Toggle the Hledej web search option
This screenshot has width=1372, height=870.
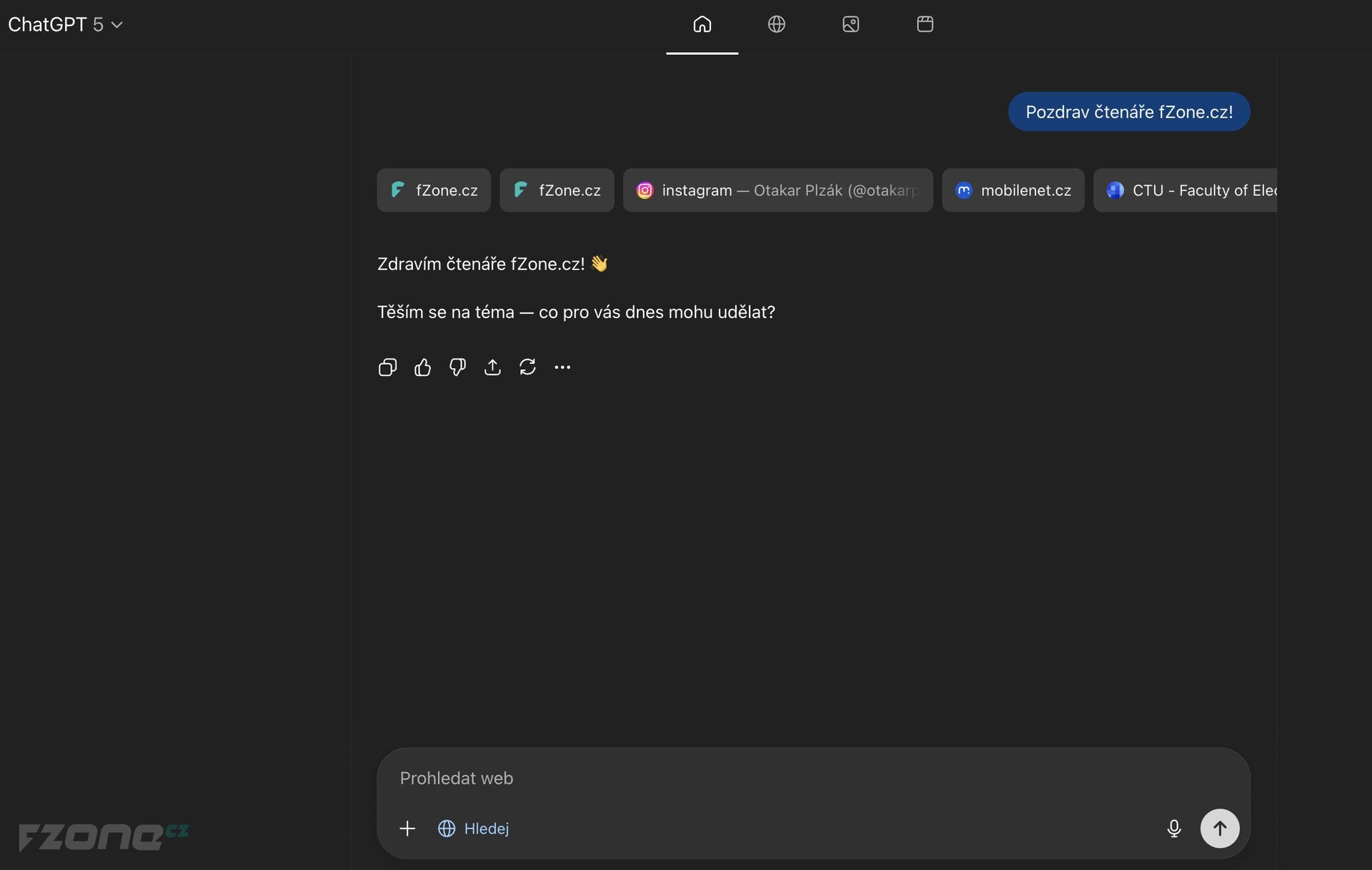pos(474,829)
